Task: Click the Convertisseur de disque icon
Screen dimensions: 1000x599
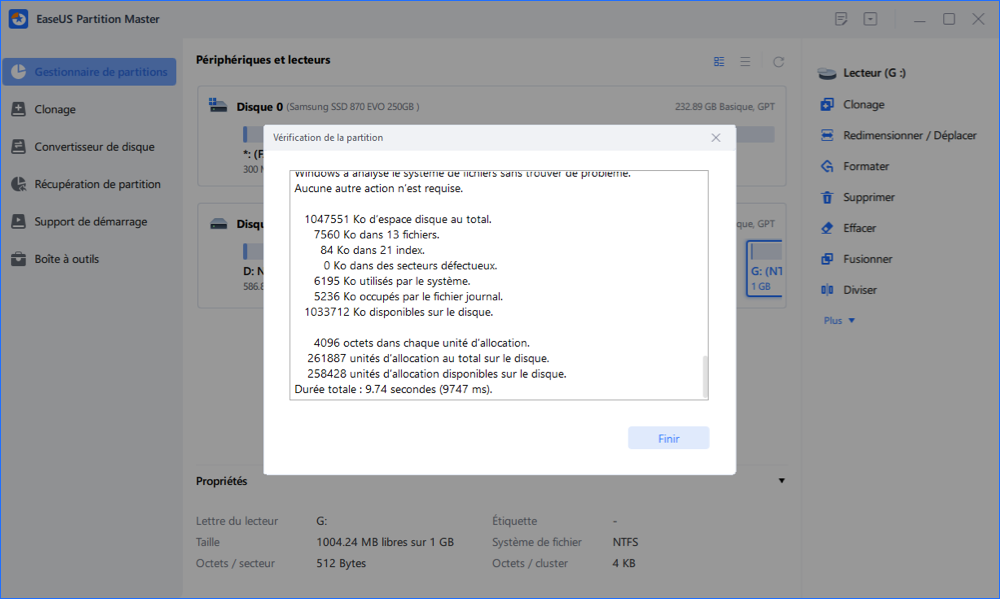Action: pyautogui.click(x=18, y=146)
